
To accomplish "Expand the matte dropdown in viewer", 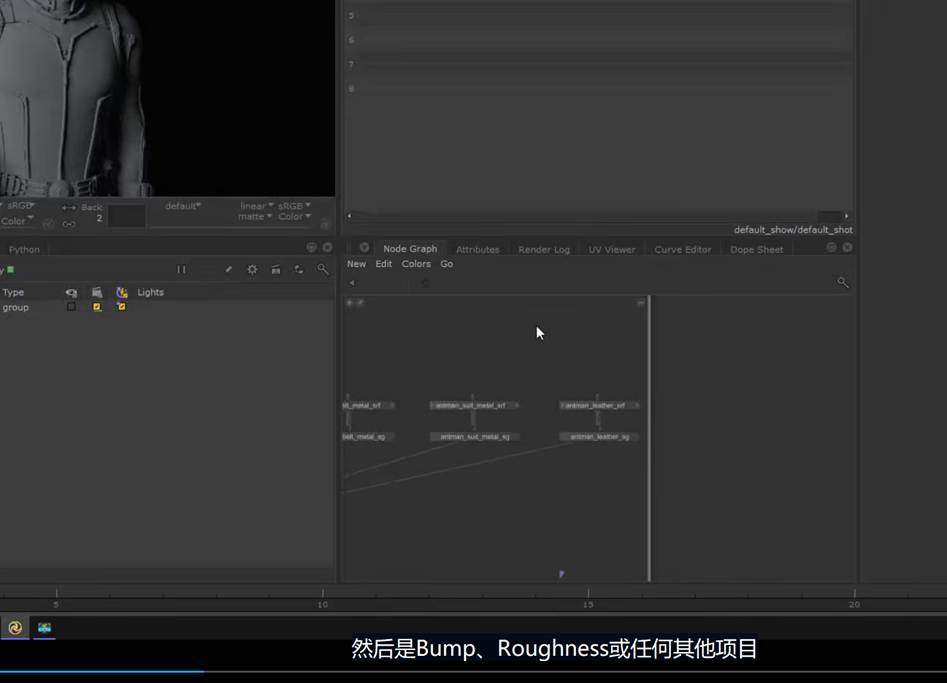I will (254, 217).
